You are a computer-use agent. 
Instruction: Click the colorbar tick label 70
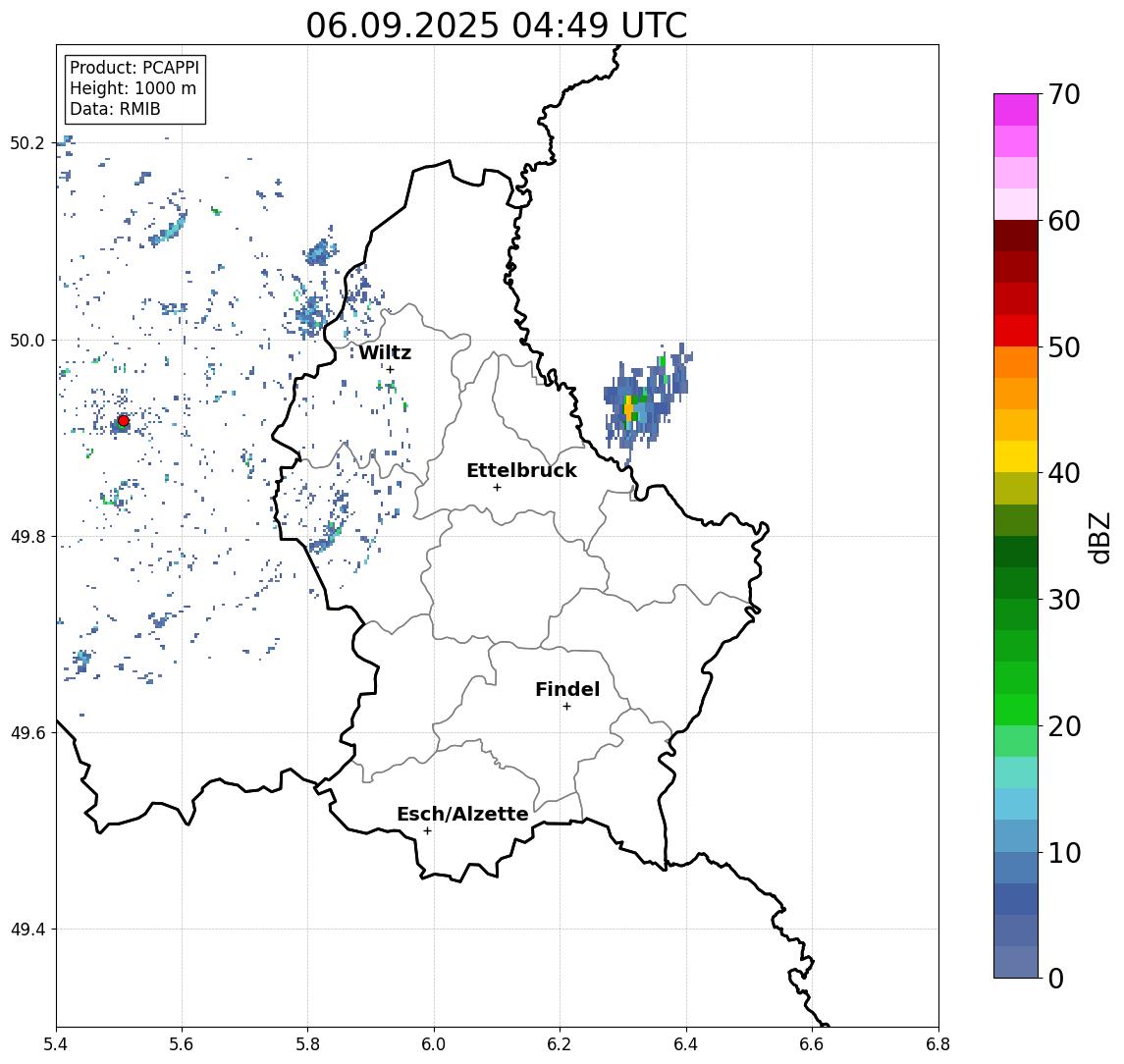[x=1064, y=94]
